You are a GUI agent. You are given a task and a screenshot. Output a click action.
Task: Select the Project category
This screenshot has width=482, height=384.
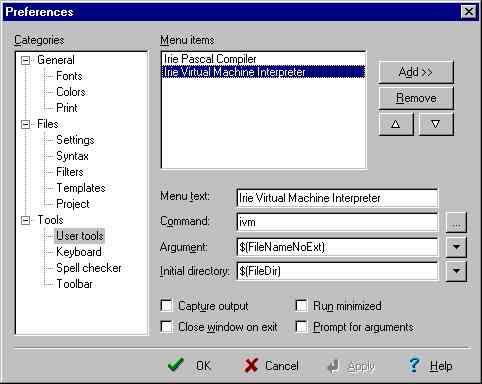pyautogui.click(x=73, y=204)
